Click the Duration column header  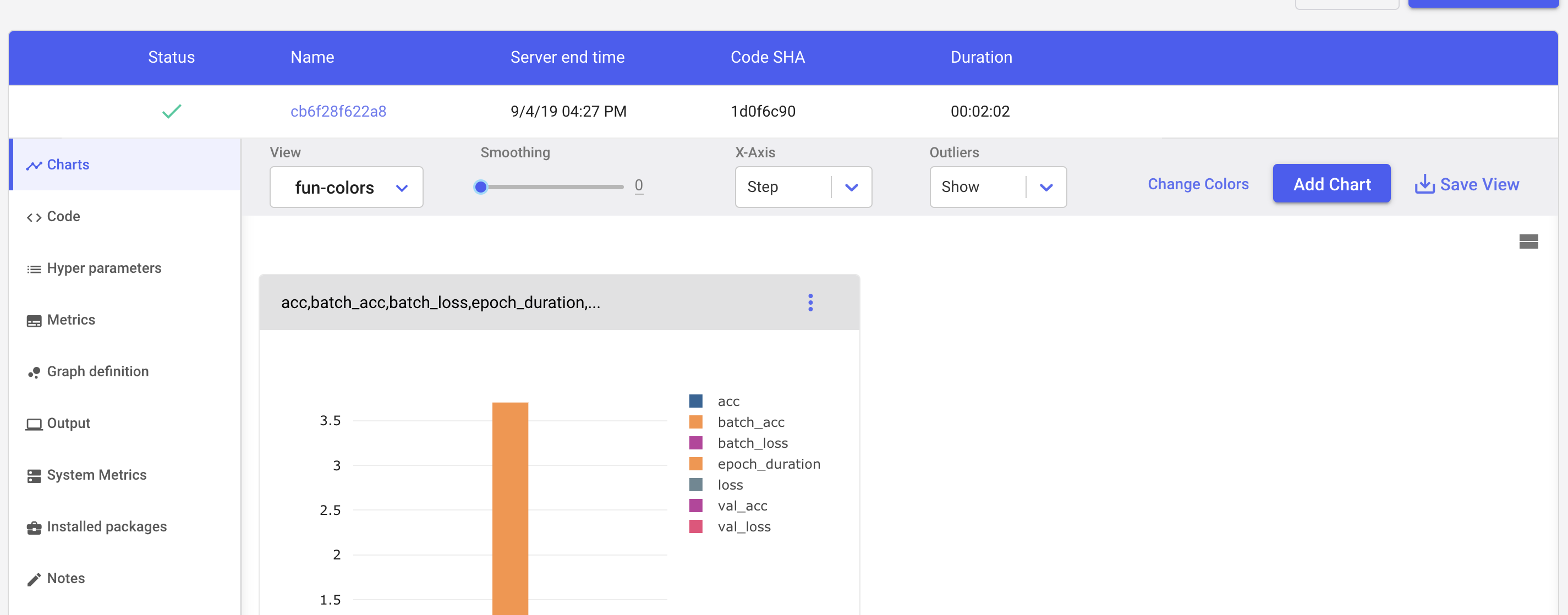981,57
